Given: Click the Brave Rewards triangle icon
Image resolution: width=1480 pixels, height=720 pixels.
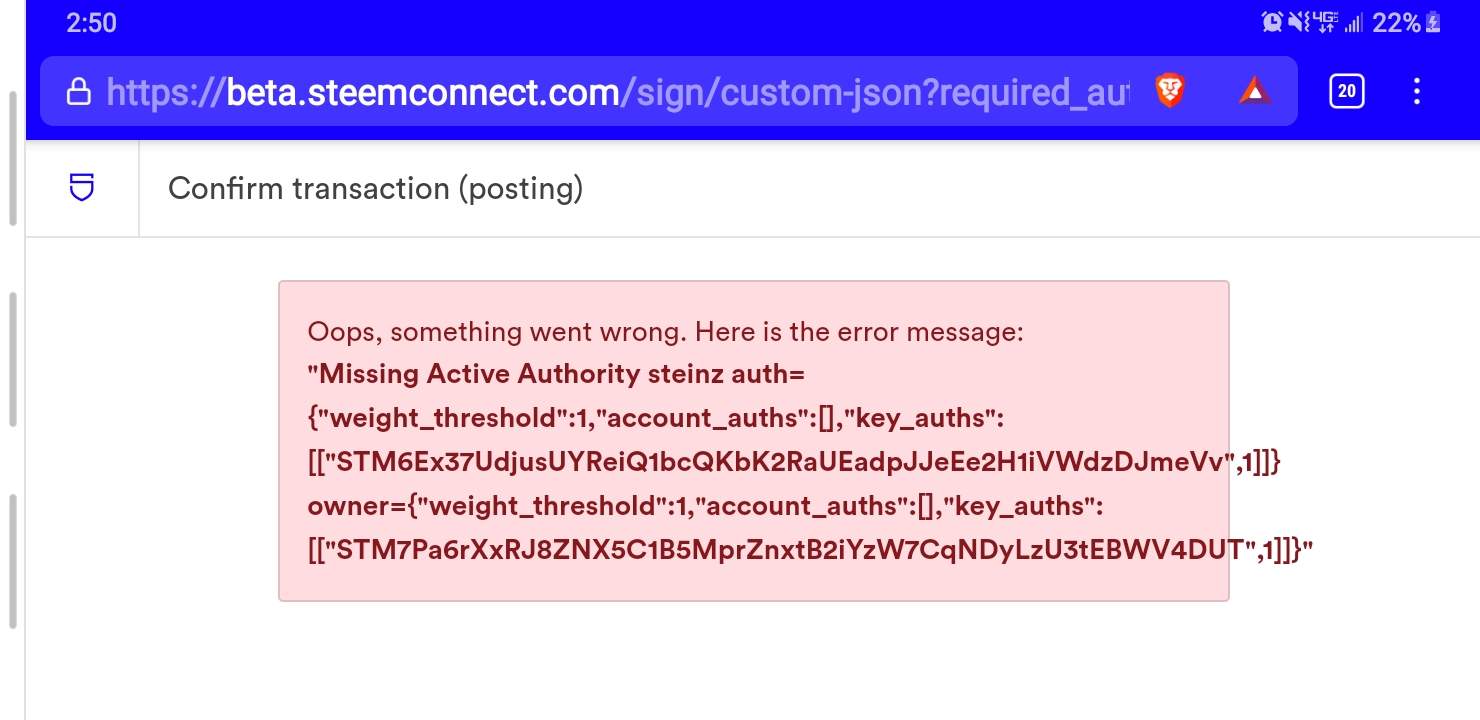Looking at the screenshot, I should click(1253, 92).
